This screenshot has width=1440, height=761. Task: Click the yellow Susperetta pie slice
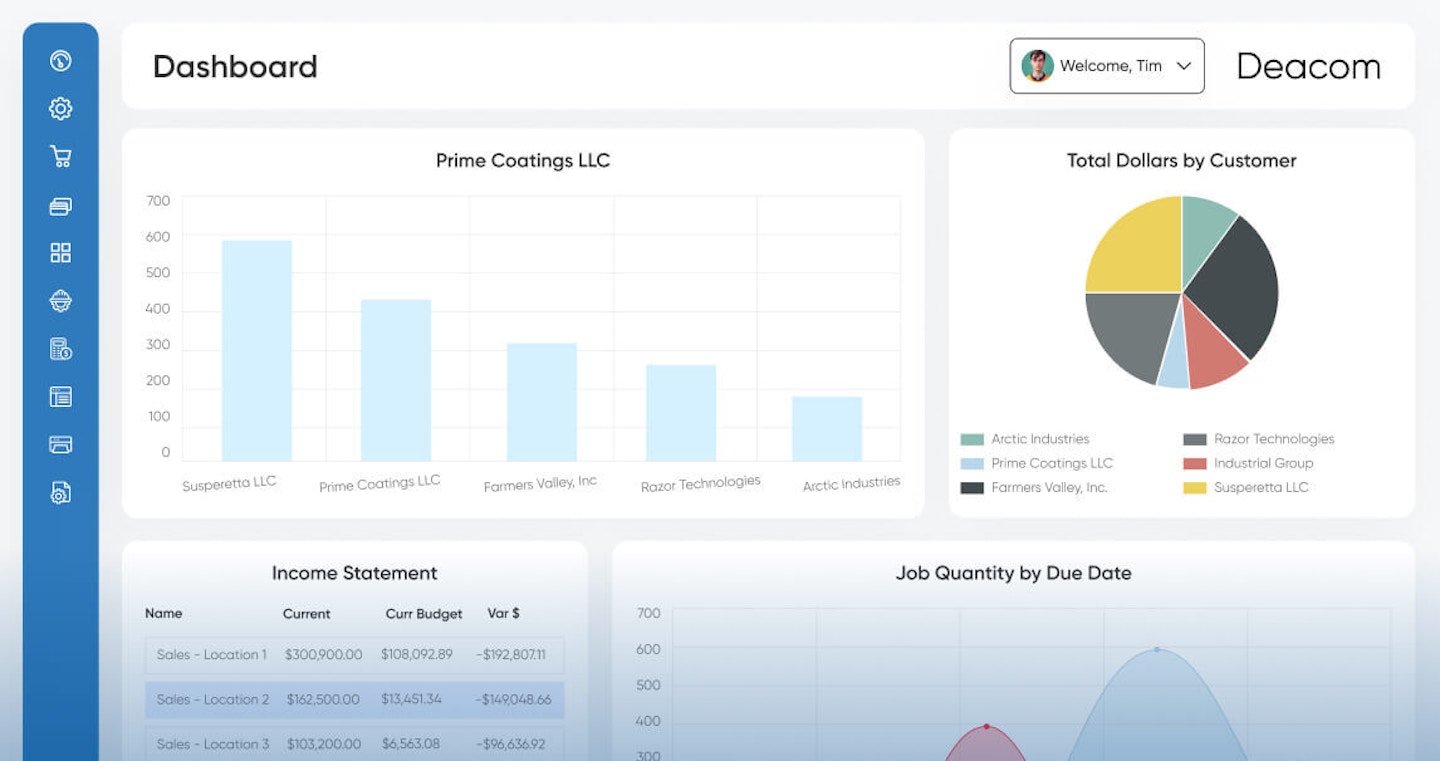pos(1140,250)
